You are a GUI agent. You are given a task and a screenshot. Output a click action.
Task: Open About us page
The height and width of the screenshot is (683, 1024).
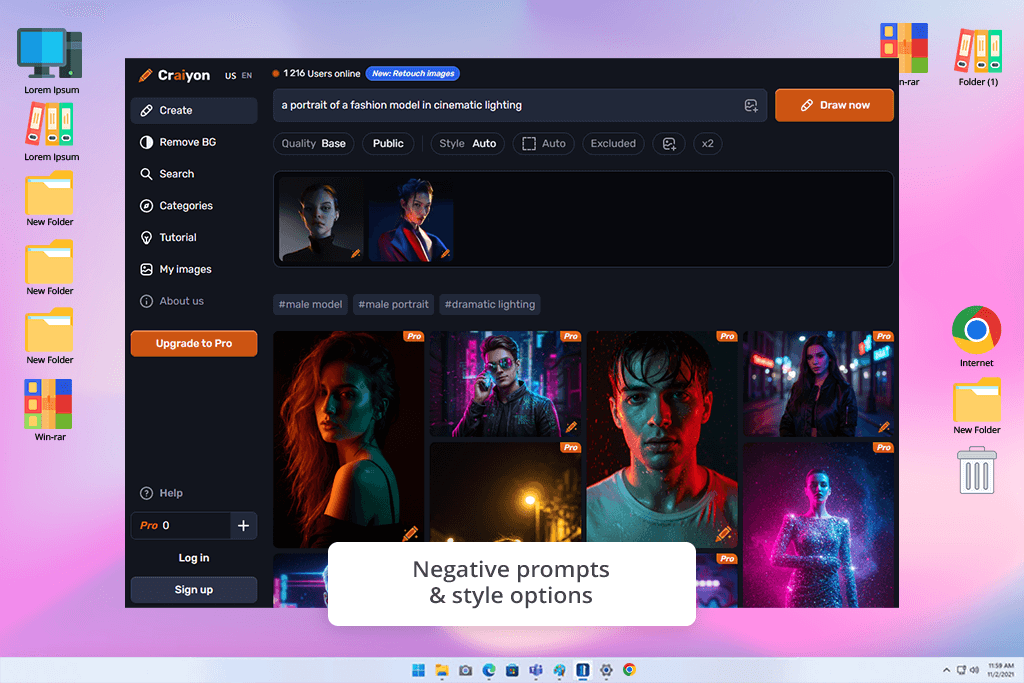[x=194, y=301]
